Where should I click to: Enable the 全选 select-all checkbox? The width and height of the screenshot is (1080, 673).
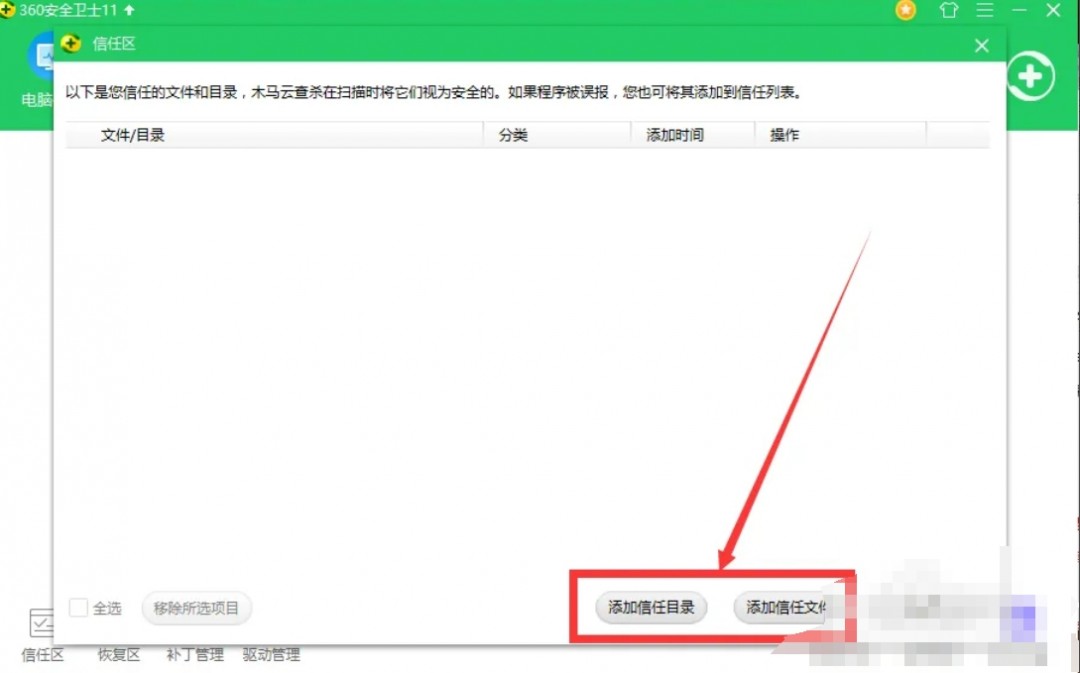(79, 607)
